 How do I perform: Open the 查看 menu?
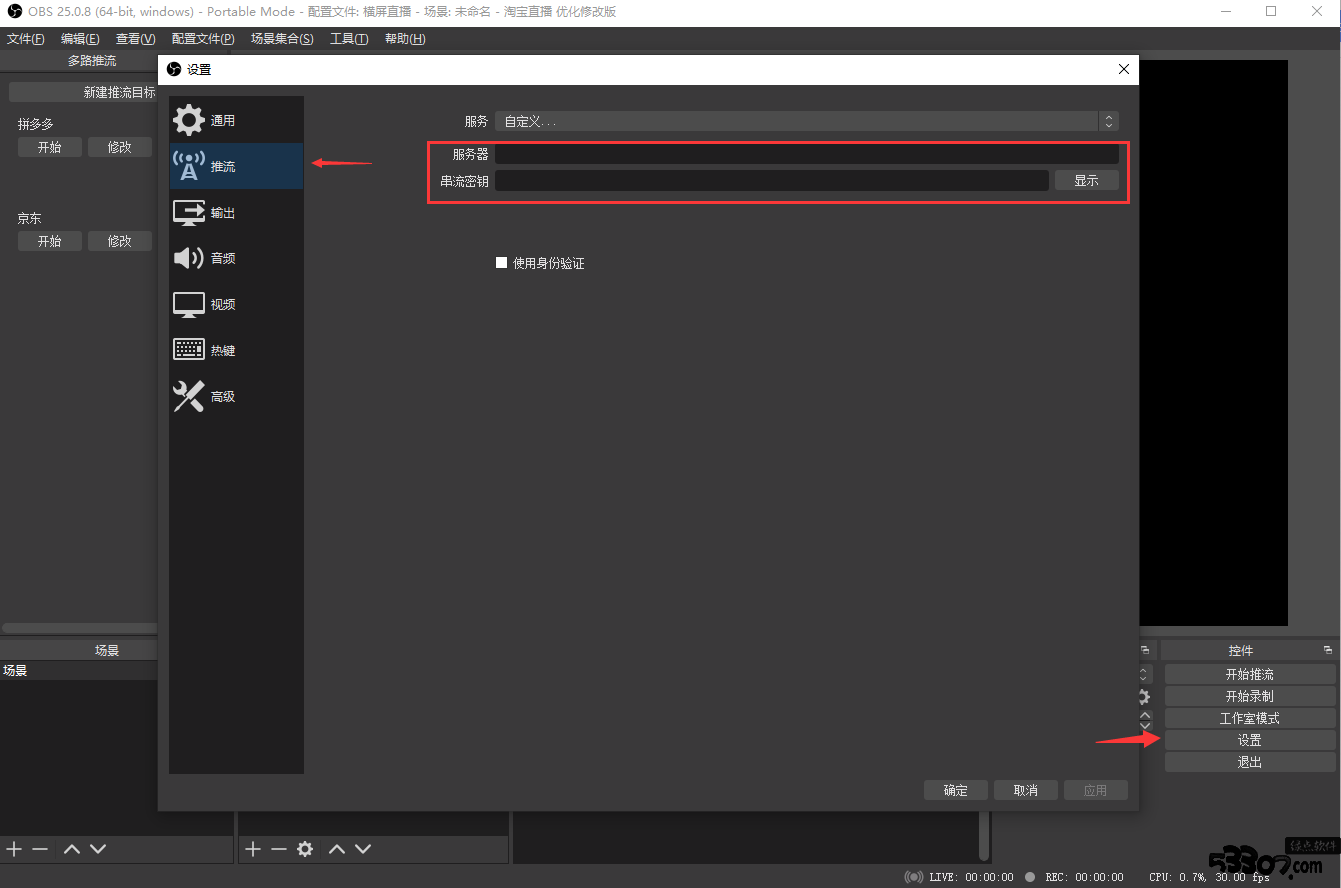(135, 39)
